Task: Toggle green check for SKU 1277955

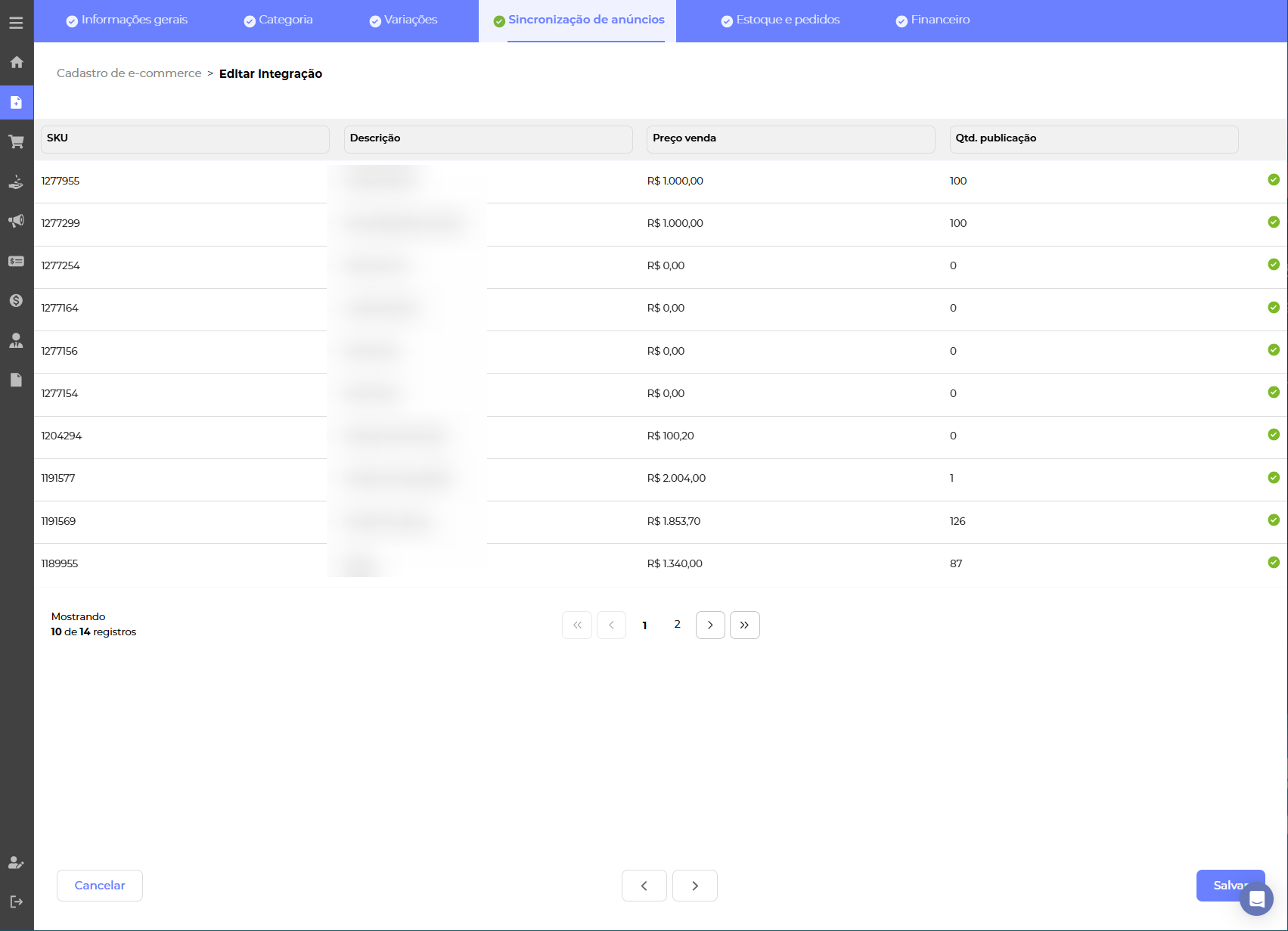Action: (1274, 180)
